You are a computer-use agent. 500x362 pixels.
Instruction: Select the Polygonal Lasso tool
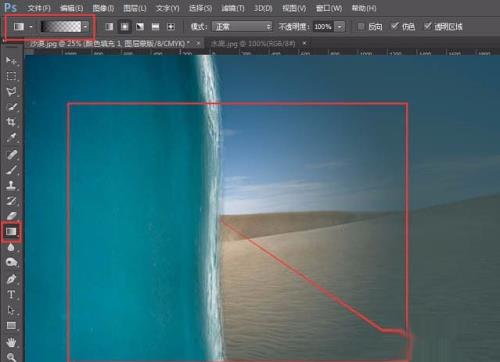[x=11, y=91]
